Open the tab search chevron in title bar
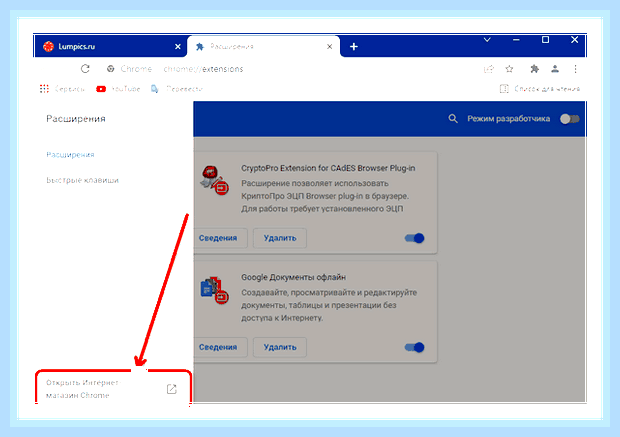The image size is (620, 437). coord(487,40)
